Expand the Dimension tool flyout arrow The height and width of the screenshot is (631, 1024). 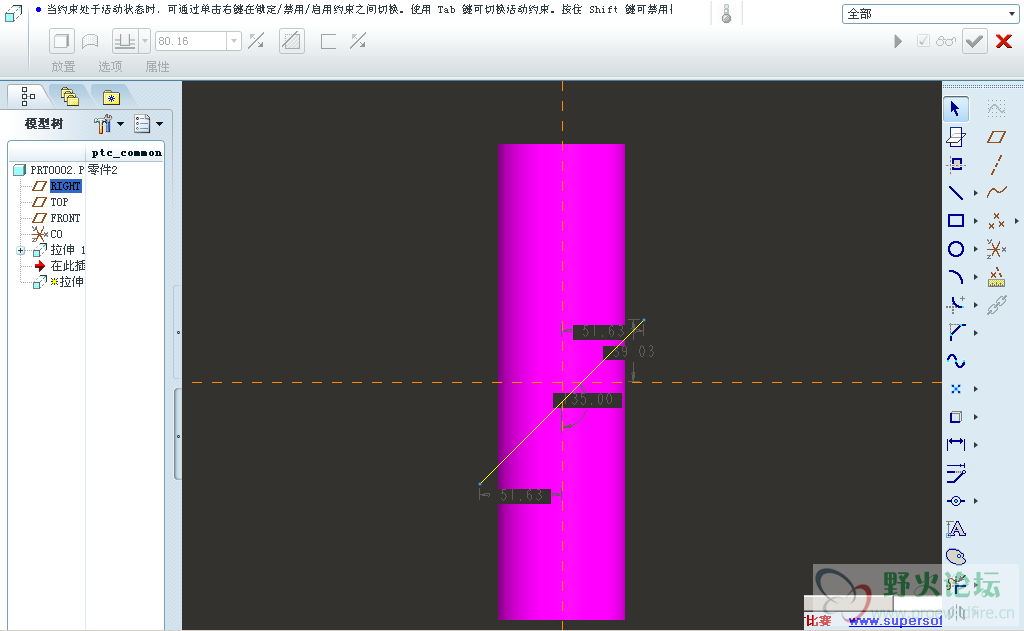point(976,444)
